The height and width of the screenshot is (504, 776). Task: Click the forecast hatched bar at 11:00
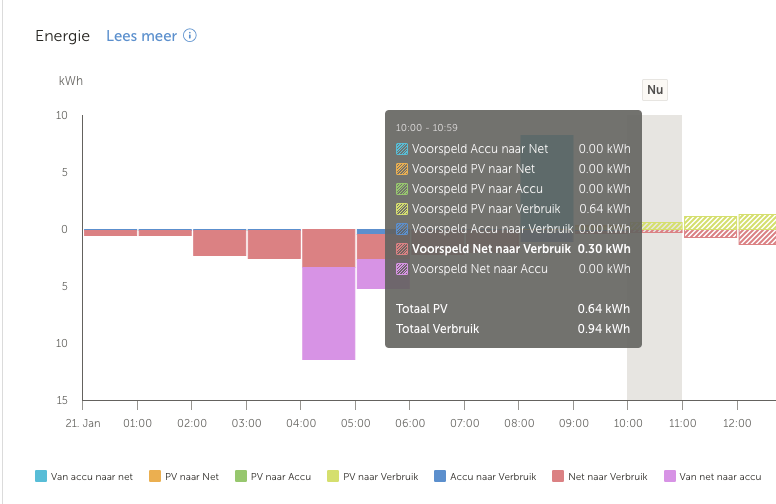click(x=710, y=227)
